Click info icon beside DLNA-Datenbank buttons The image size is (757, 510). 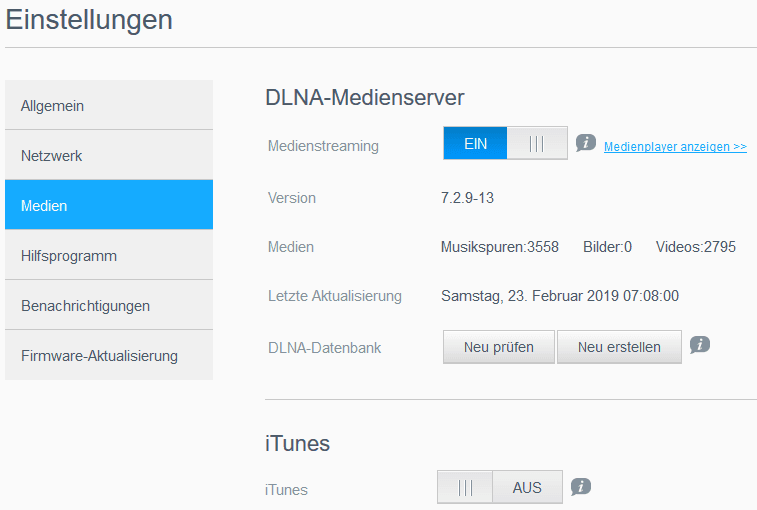click(x=700, y=345)
